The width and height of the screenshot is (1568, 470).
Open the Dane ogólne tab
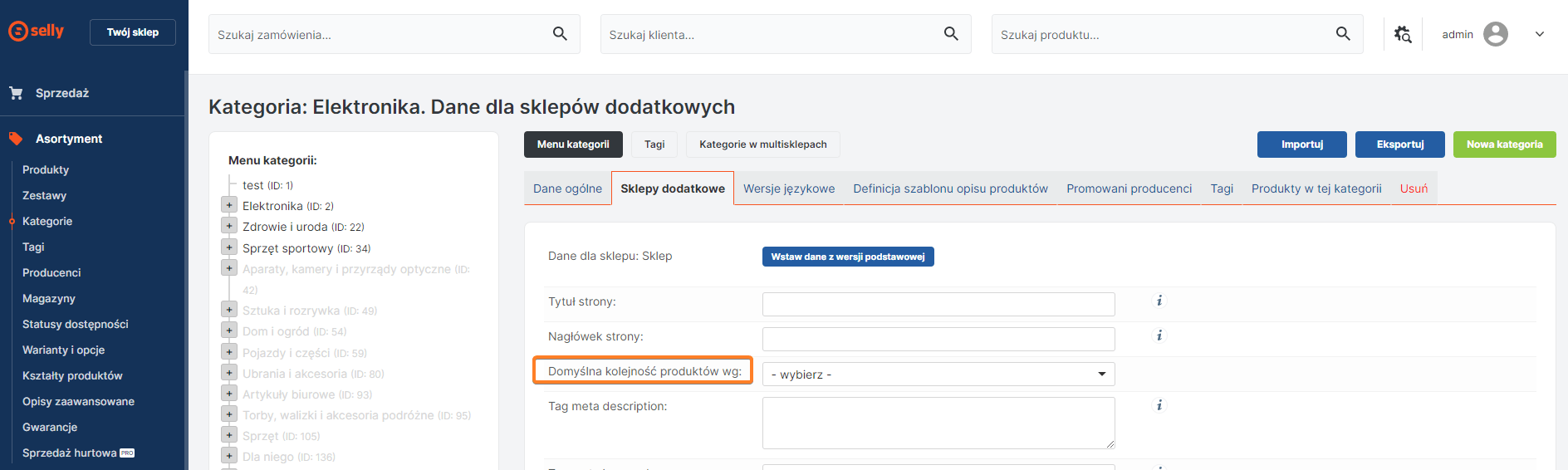pos(567,188)
